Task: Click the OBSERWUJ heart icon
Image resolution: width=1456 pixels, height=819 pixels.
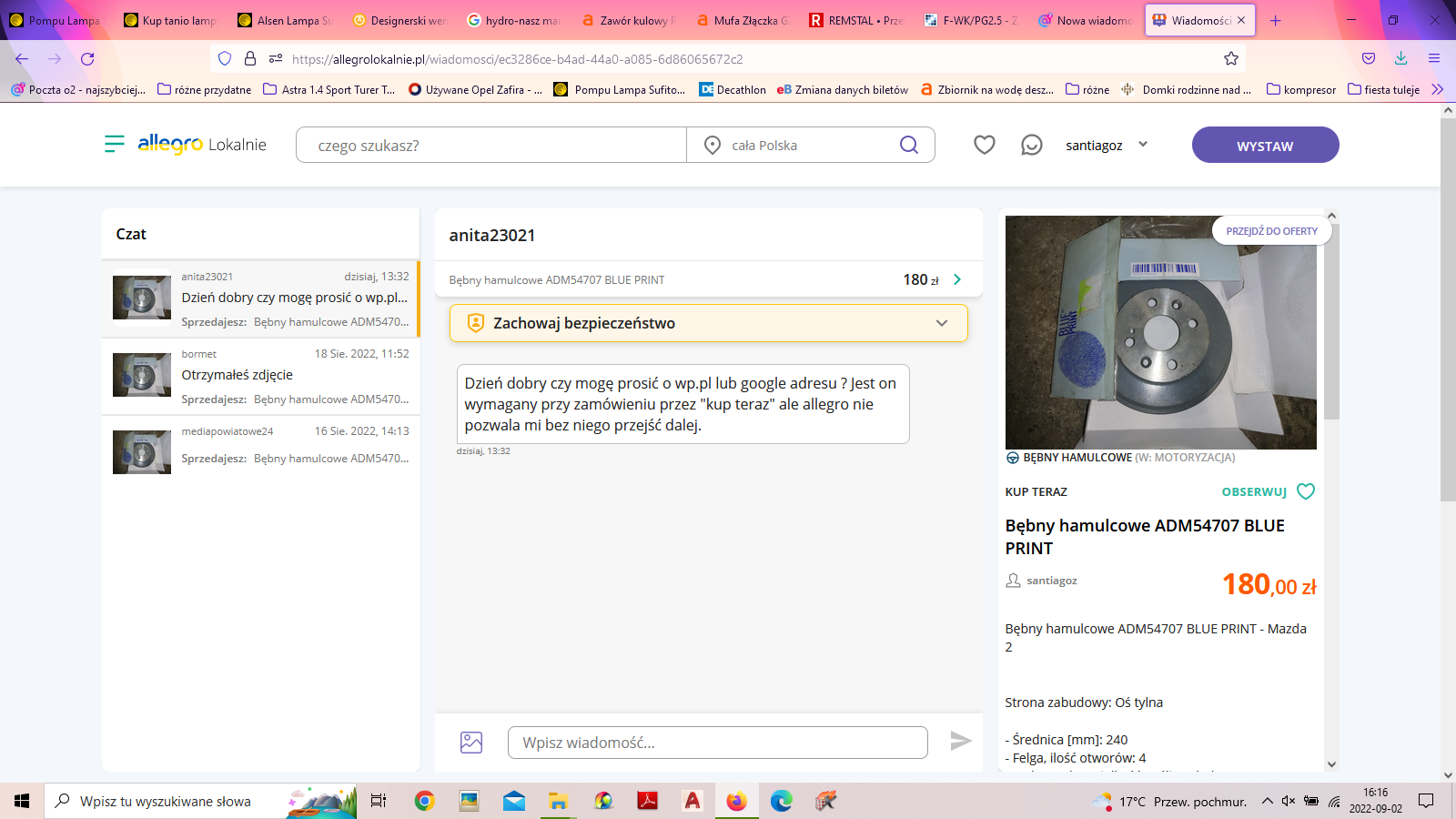Action: coord(1305,491)
